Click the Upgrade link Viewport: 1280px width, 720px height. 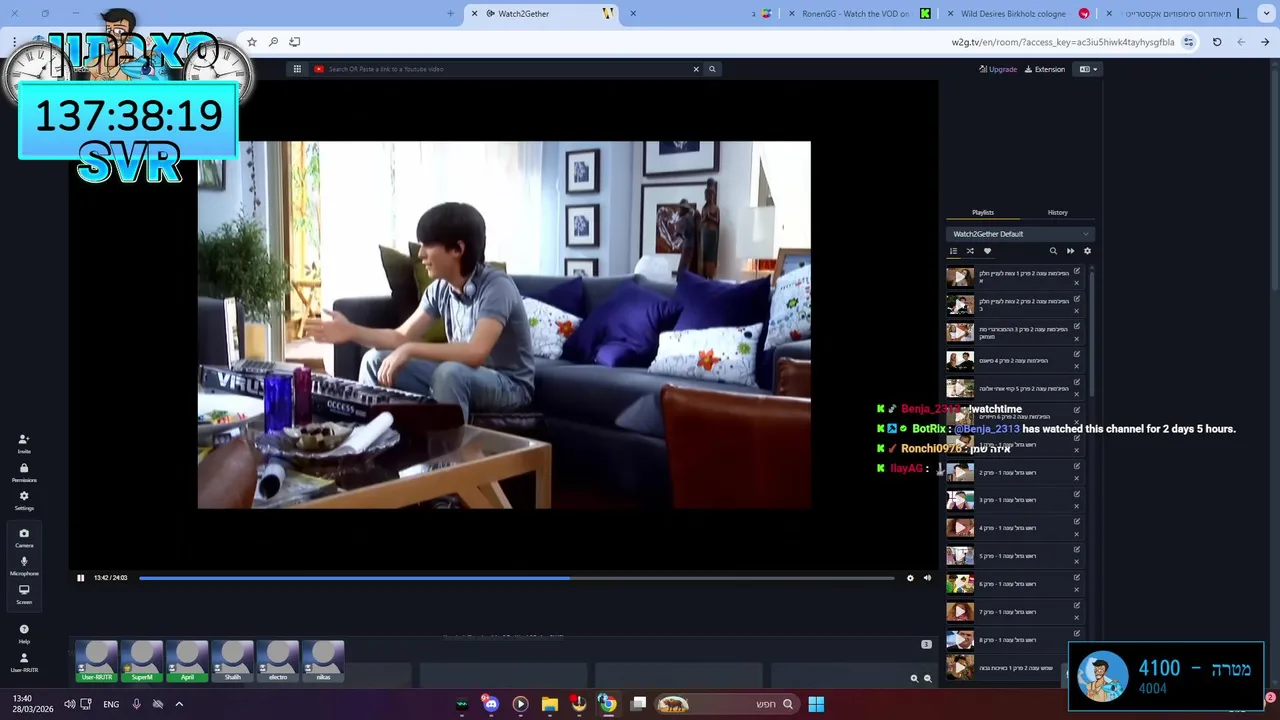pyautogui.click(x=998, y=69)
